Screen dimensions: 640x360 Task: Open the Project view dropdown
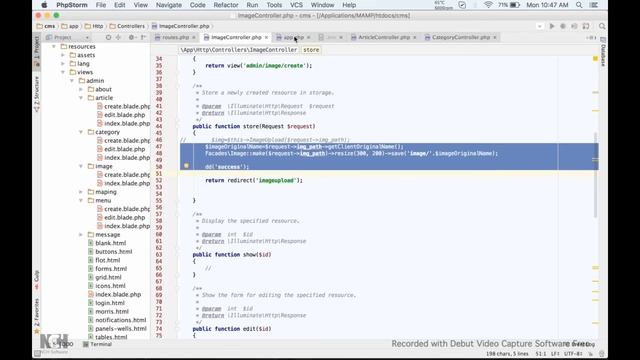(x=67, y=37)
